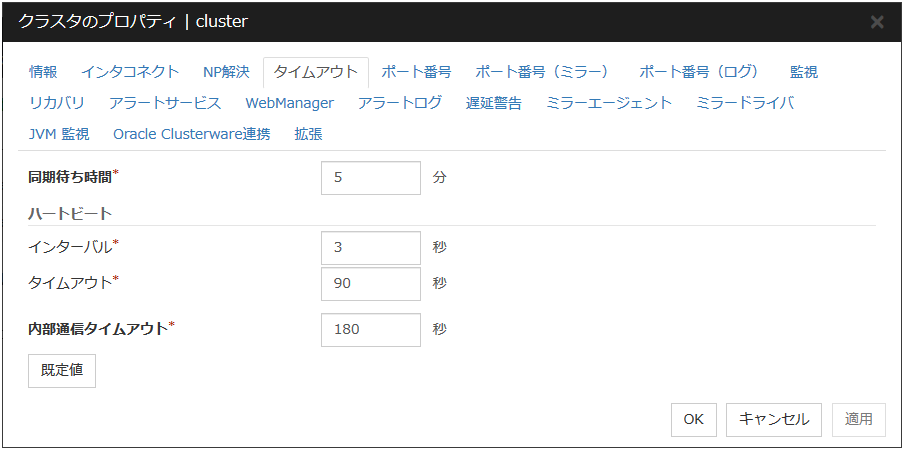Click the キャンセル button
This screenshot has width=904, height=450.
point(774,420)
